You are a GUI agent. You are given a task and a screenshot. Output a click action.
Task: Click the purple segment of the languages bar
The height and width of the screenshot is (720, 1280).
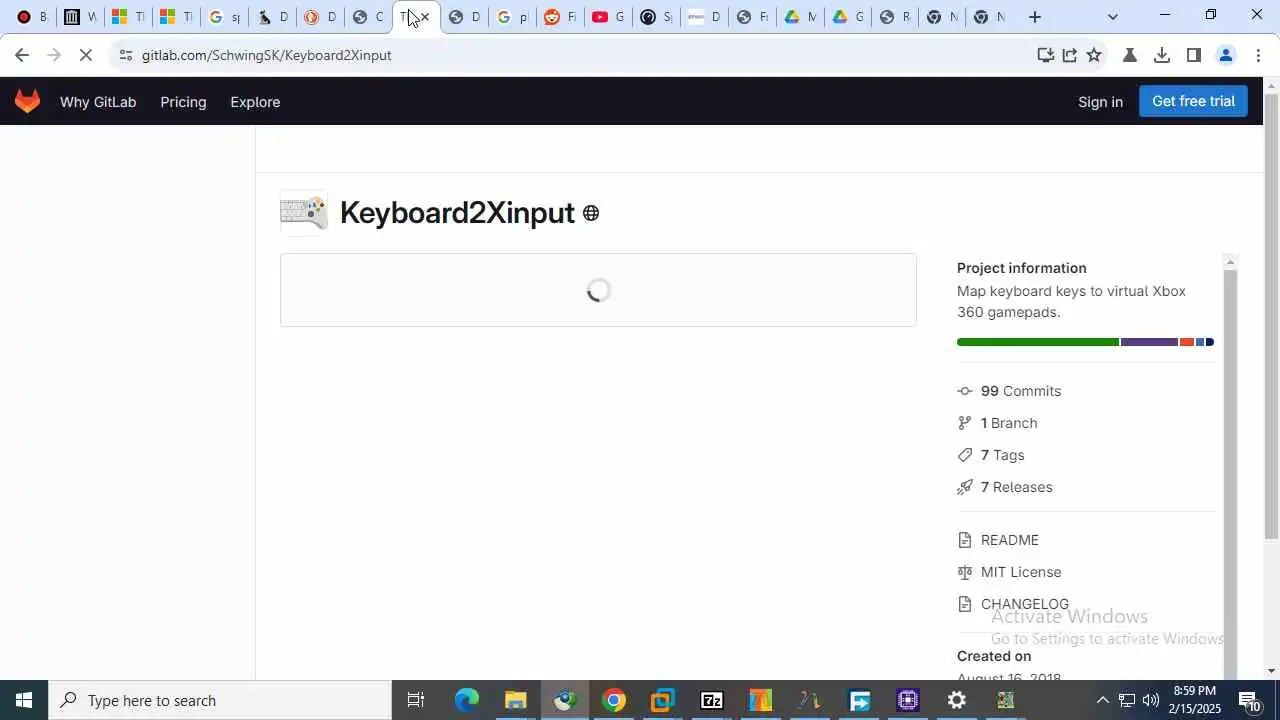[1149, 342]
